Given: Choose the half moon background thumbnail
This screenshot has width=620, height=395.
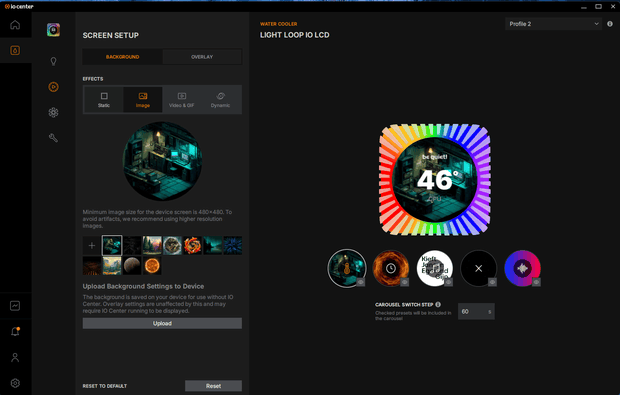Looking at the screenshot, I should 132,266.
